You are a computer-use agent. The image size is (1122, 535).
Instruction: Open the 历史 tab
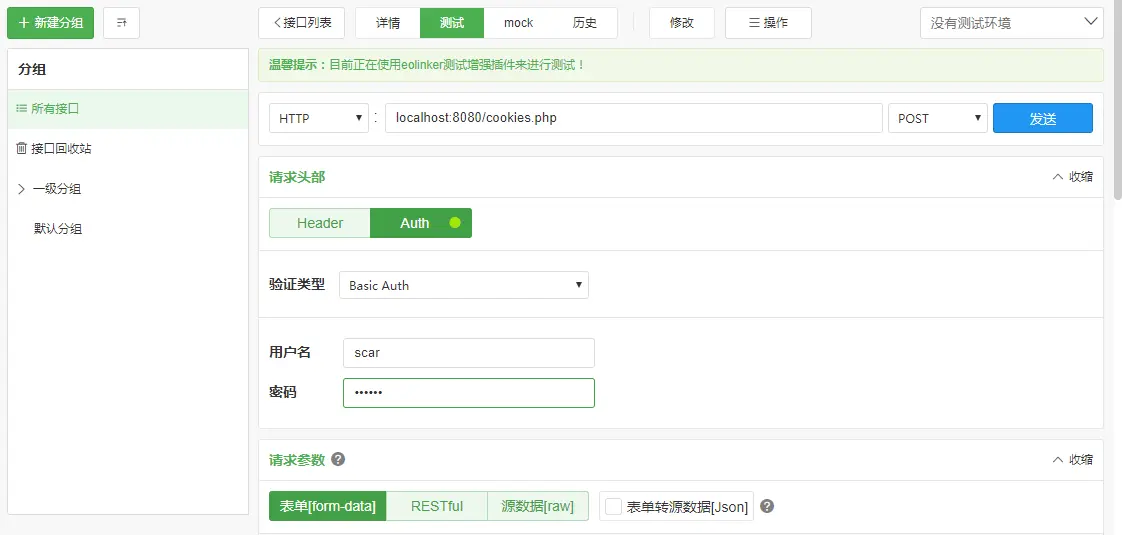click(x=585, y=23)
